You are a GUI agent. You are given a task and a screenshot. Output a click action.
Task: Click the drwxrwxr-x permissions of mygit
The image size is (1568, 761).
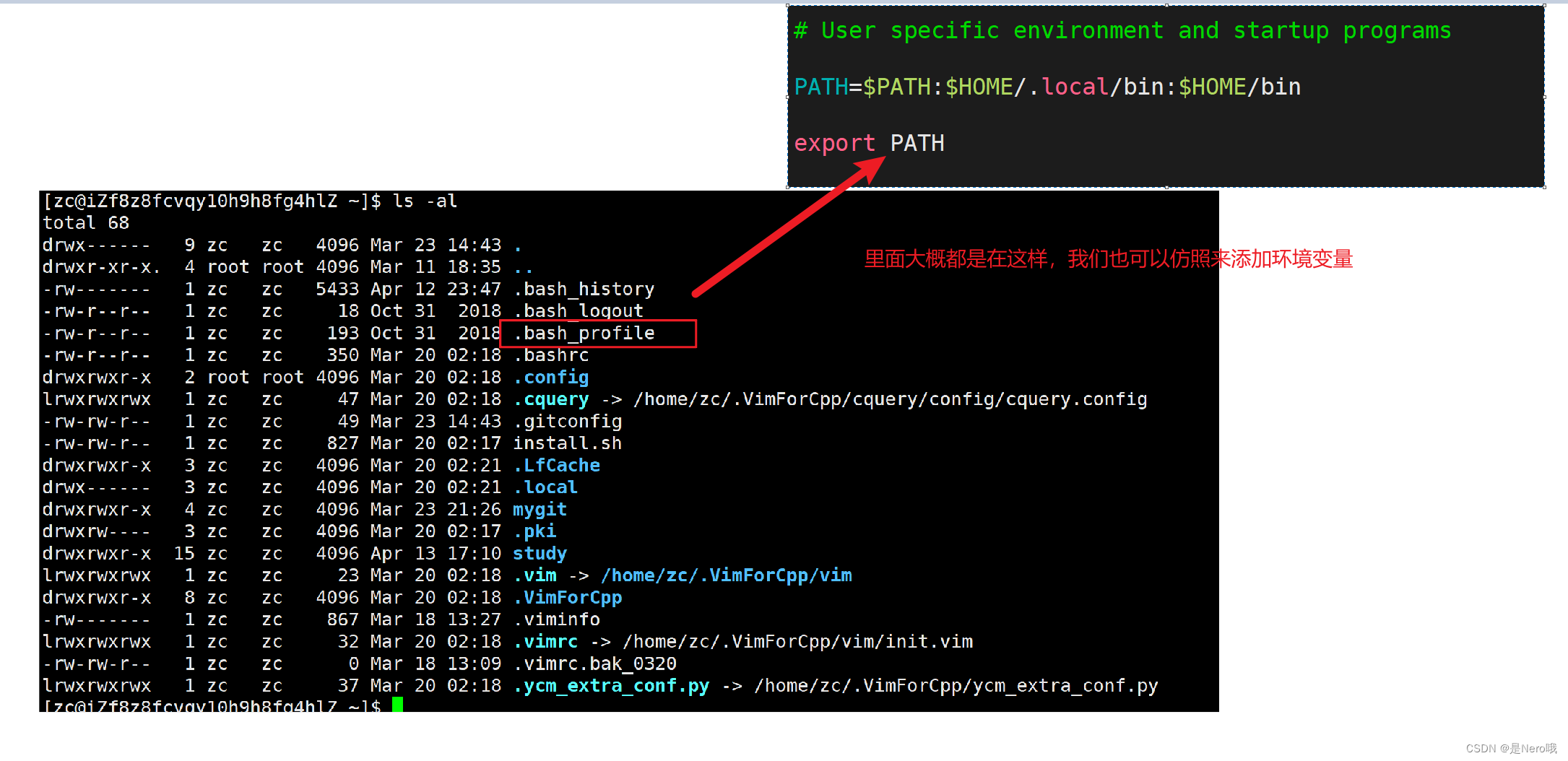pyautogui.click(x=97, y=510)
